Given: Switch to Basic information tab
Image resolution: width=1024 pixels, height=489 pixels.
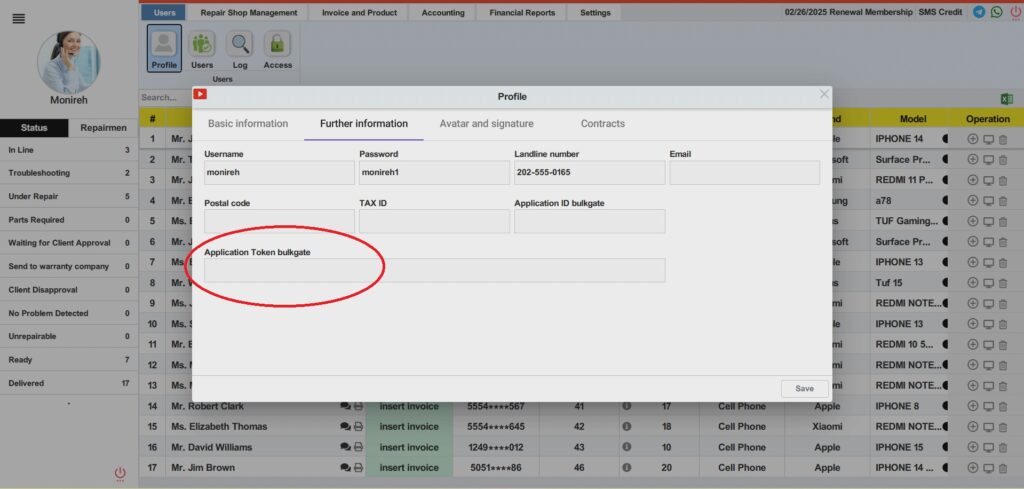Looking at the screenshot, I should [x=247, y=124].
